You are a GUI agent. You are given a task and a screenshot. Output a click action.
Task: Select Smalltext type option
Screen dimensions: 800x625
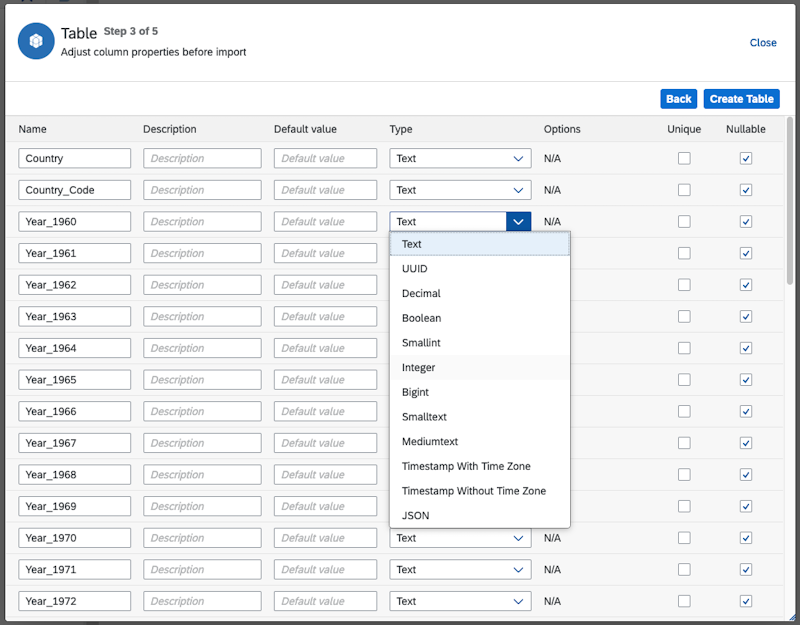(x=480, y=417)
